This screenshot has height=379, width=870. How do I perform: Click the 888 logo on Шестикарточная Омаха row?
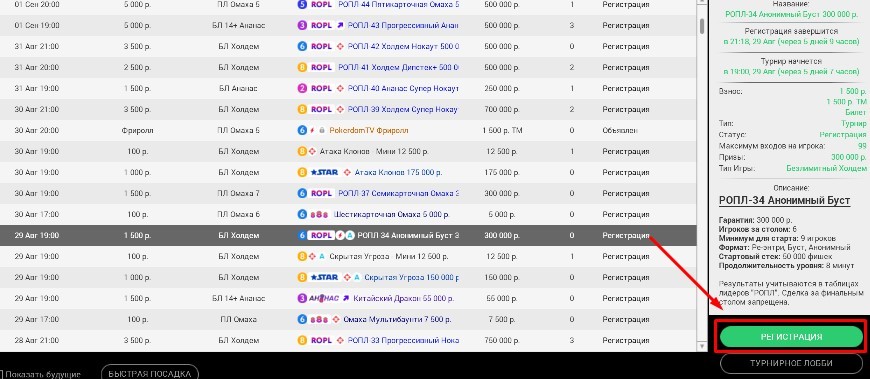(321, 214)
